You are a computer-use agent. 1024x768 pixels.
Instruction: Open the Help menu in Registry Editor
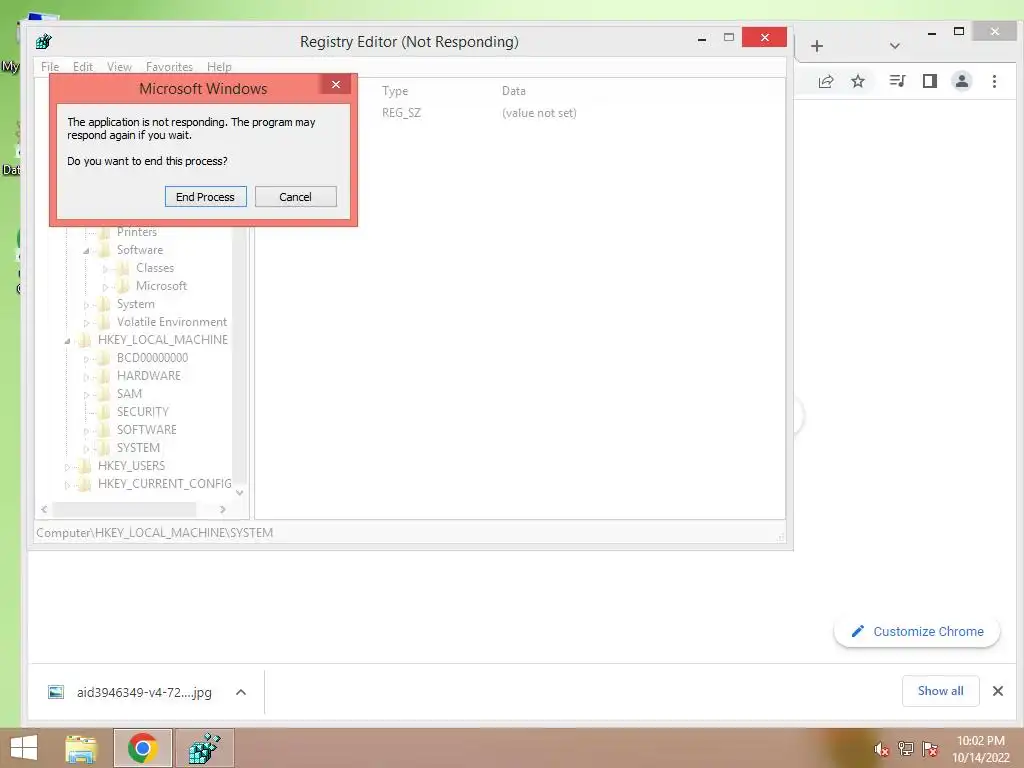219,67
